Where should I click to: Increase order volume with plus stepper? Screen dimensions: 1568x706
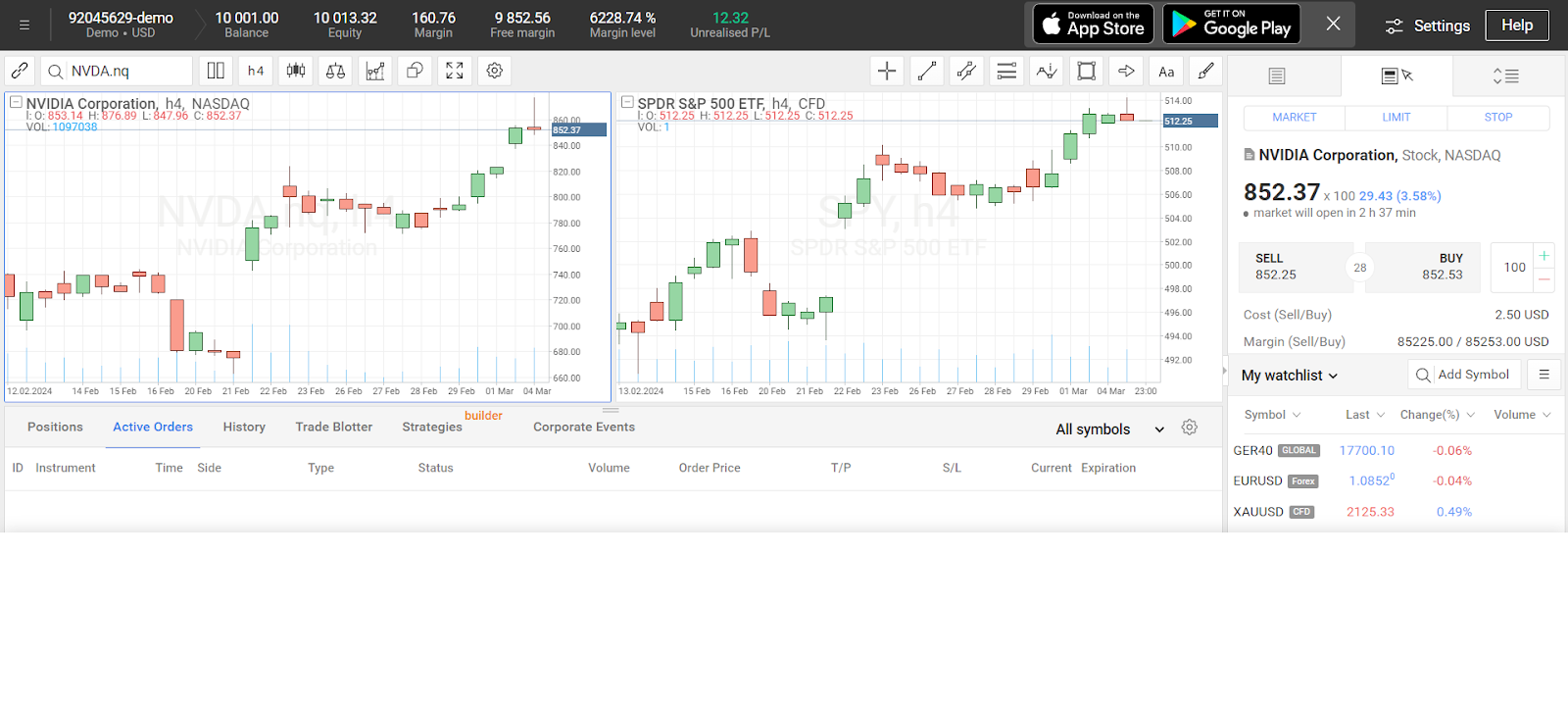(1544, 256)
